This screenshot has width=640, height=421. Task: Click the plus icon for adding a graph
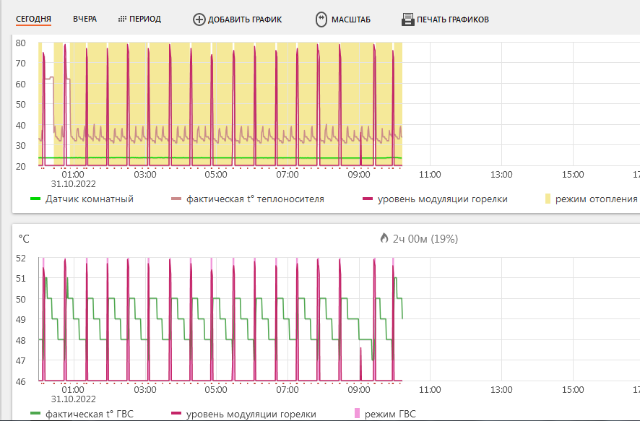click(199, 19)
